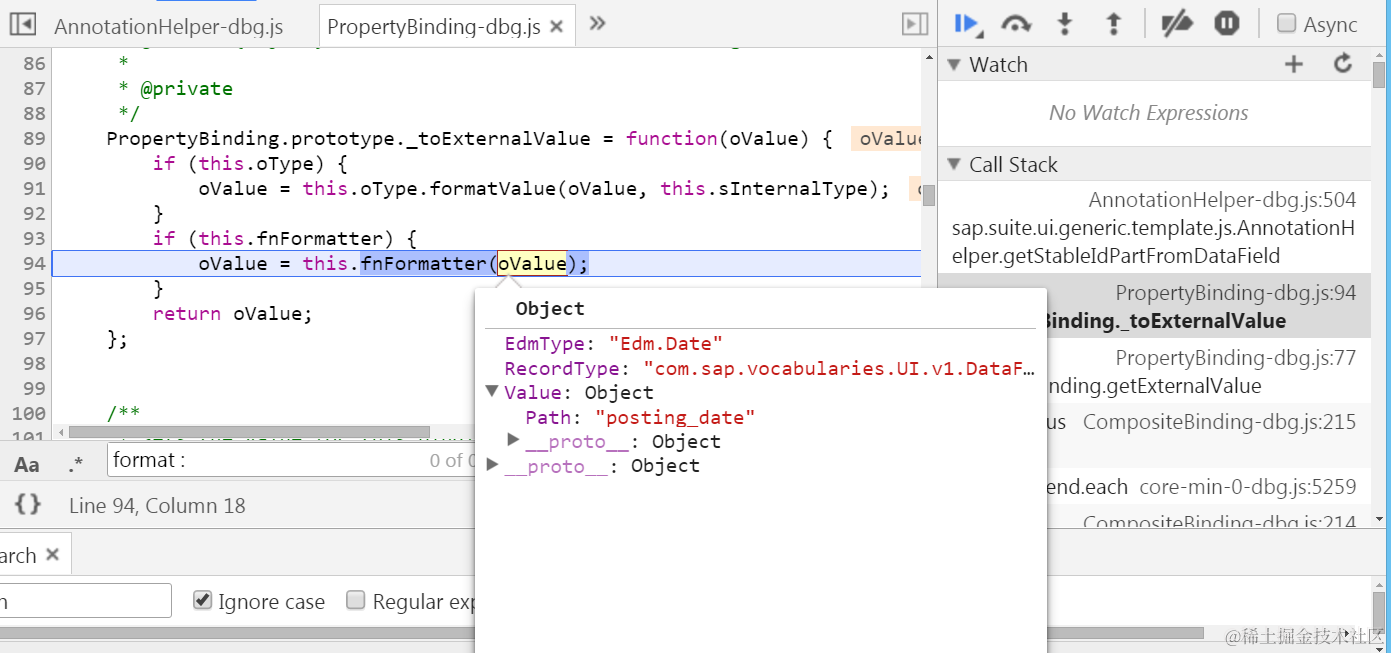Screen dimensions: 1391x653
Task: Click EdmType property in tooltip
Action: tap(544, 344)
